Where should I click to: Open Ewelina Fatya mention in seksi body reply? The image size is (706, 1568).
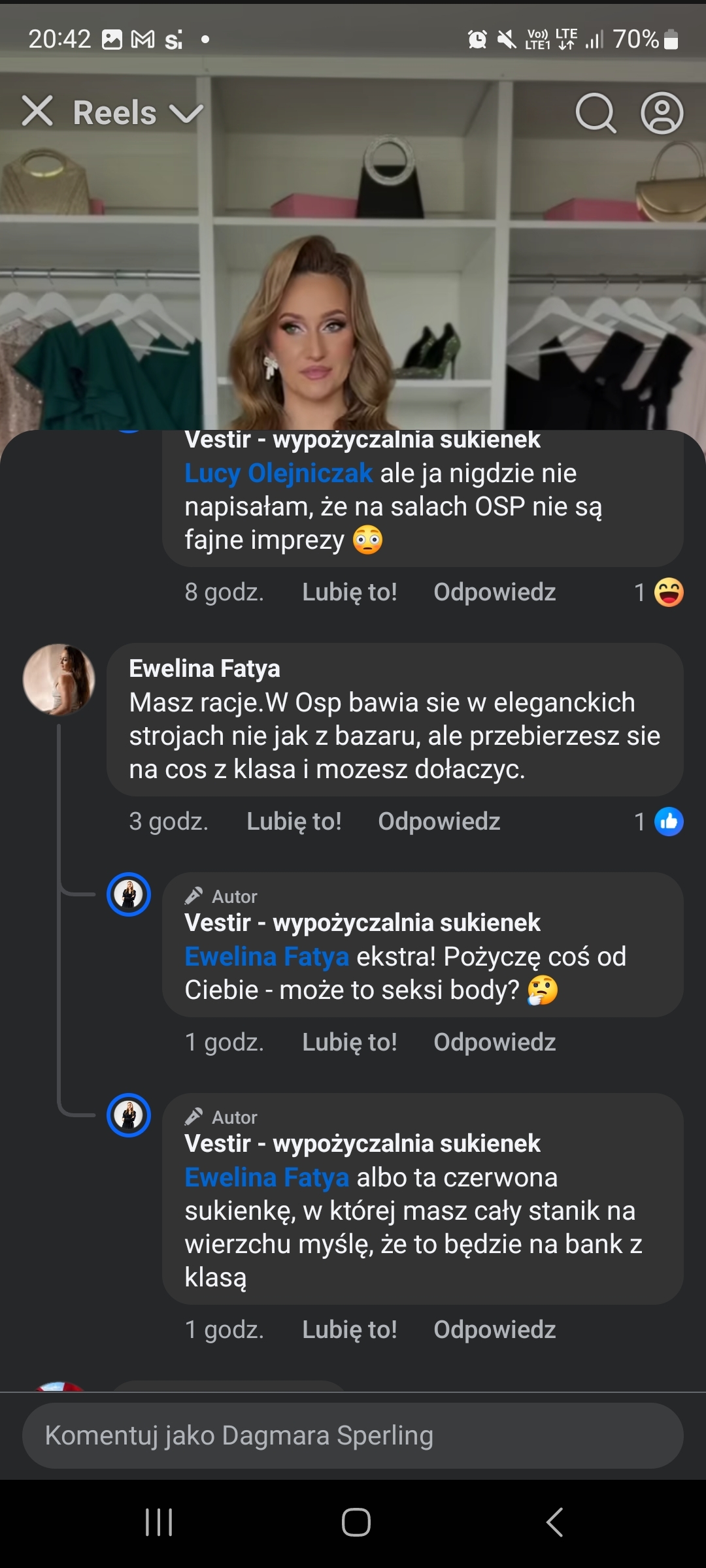(x=267, y=956)
